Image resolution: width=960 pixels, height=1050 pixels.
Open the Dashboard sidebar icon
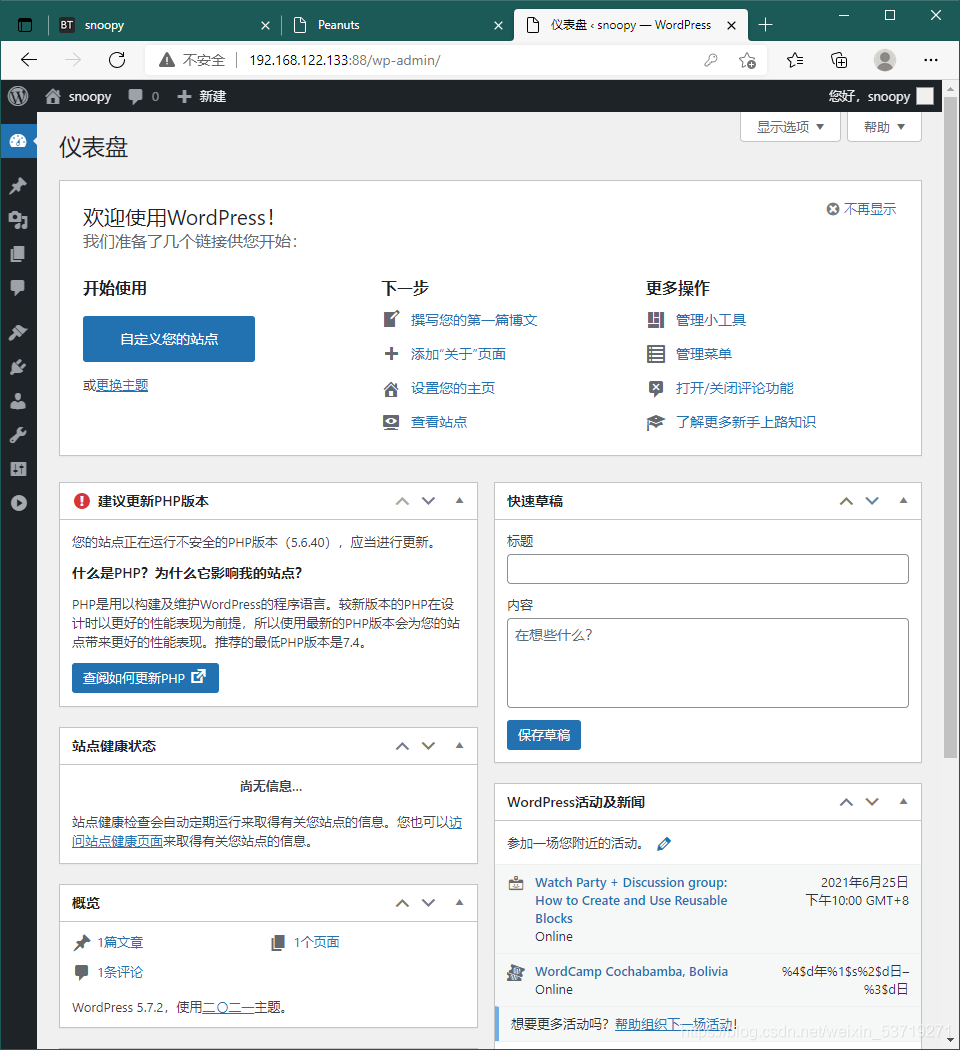18,141
